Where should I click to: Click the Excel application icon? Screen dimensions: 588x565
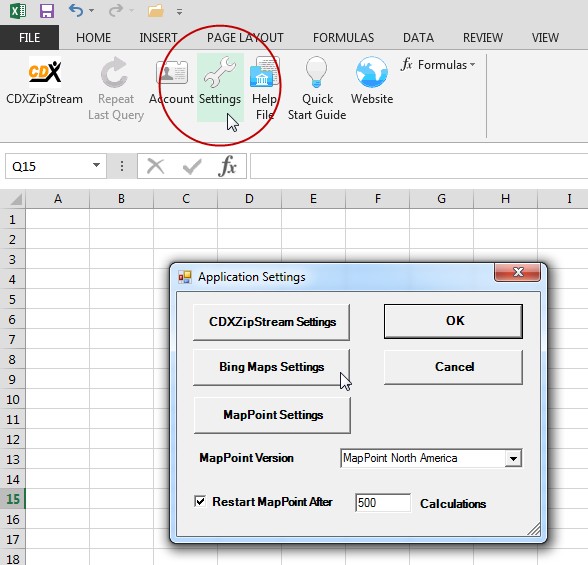coord(18,11)
